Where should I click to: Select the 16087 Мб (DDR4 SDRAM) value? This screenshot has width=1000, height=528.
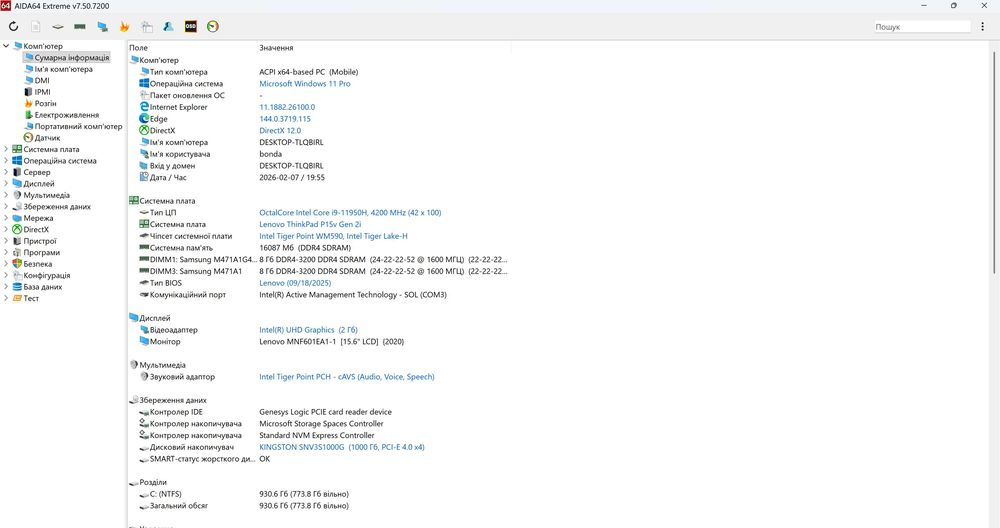click(x=305, y=247)
